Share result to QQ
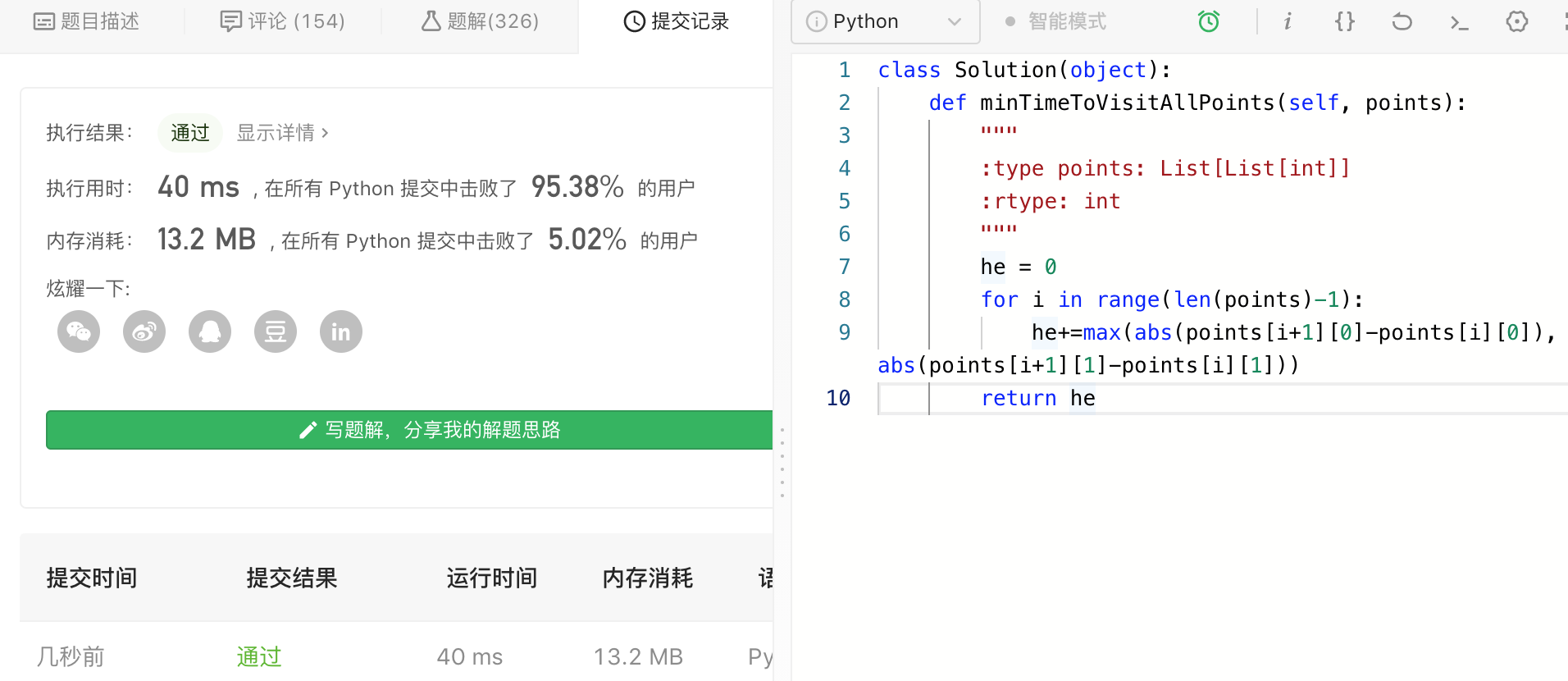The height and width of the screenshot is (681, 1568). point(210,331)
